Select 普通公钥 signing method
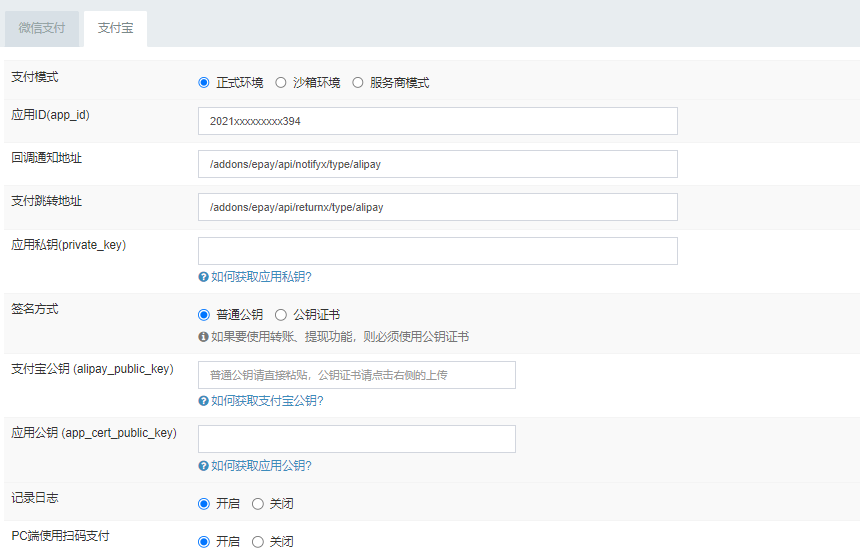This screenshot has height=560, width=860. tap(204, 315)
